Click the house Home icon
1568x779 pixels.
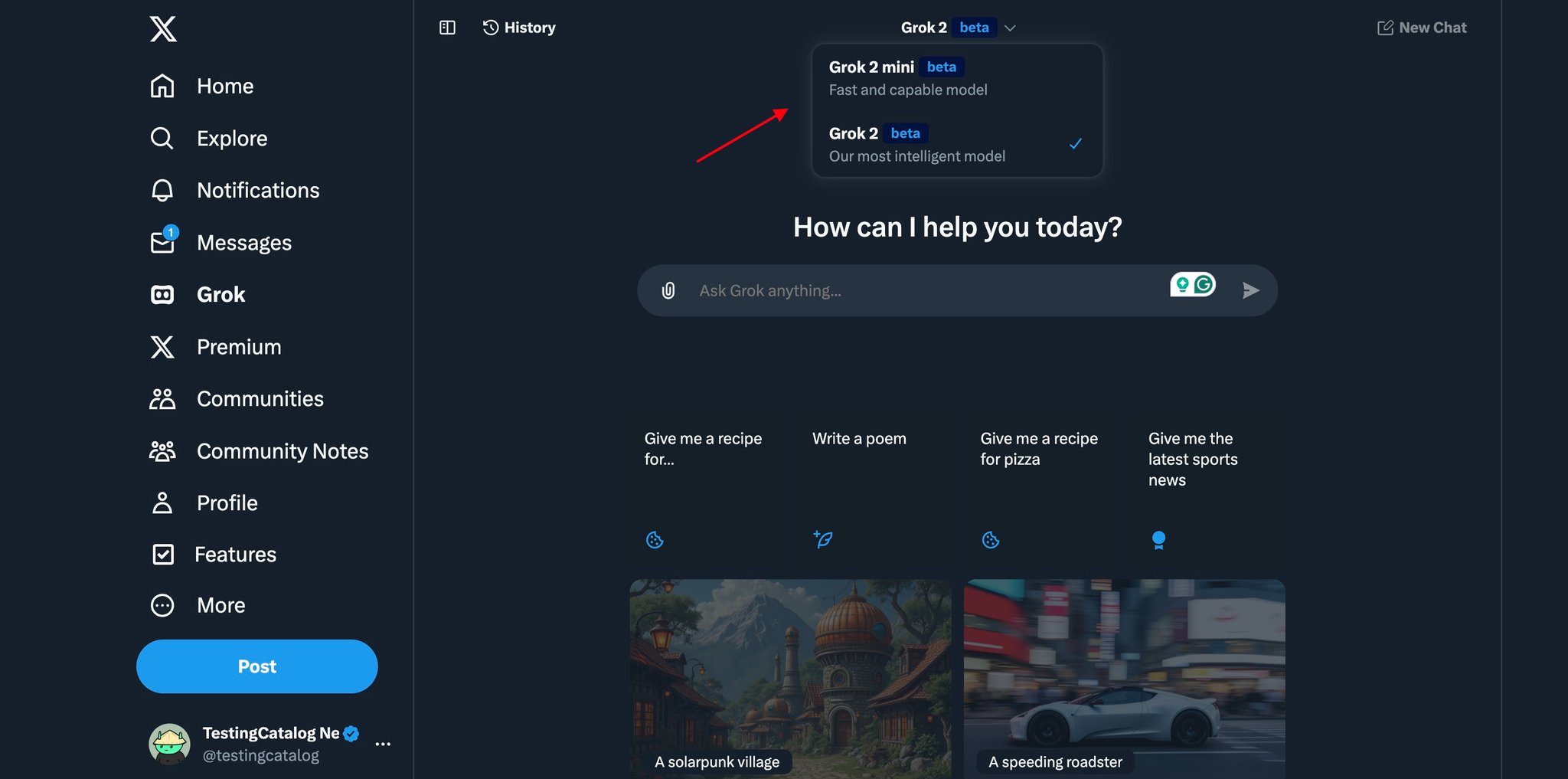(162, 86)
